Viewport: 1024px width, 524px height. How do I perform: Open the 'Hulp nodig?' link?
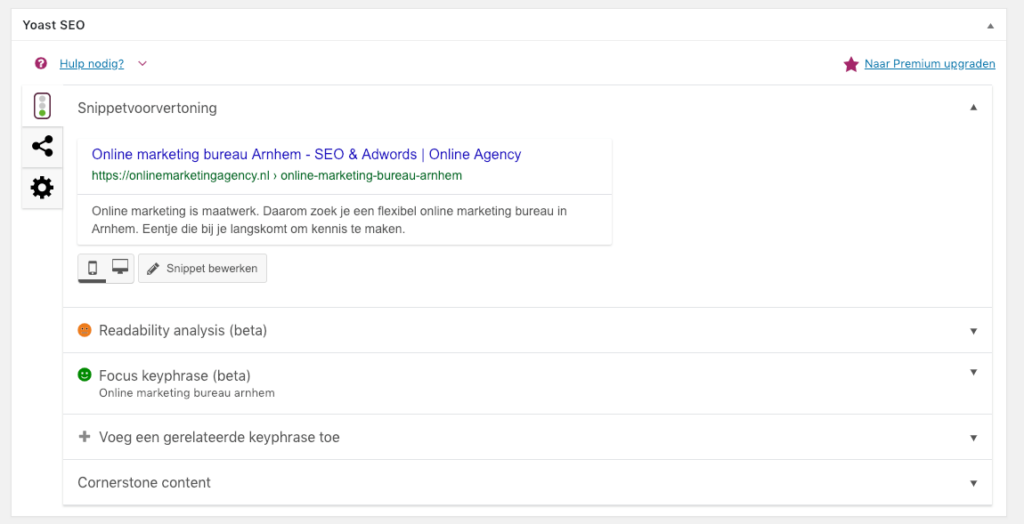91,63
